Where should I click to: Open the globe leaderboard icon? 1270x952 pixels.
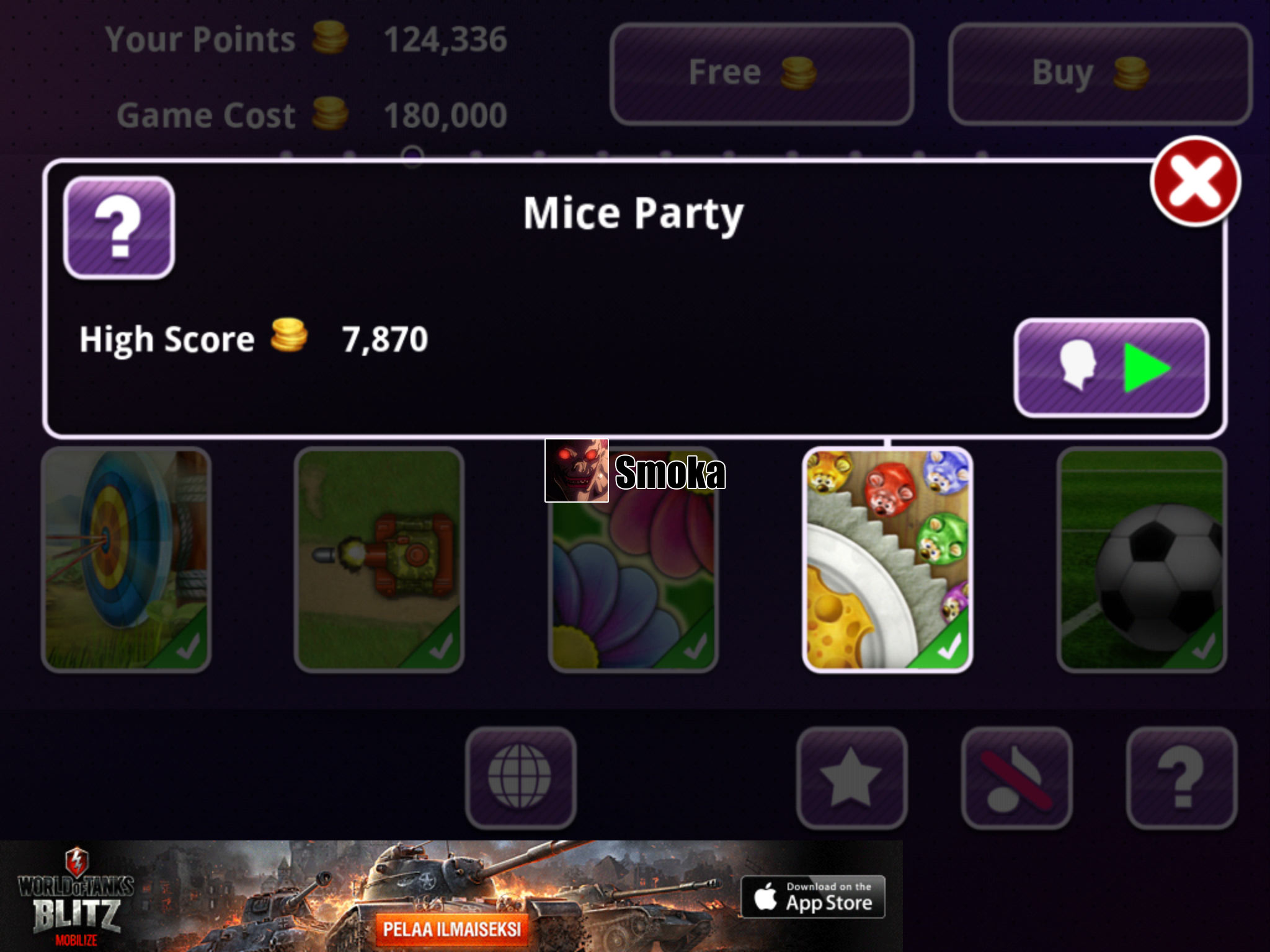520,777
